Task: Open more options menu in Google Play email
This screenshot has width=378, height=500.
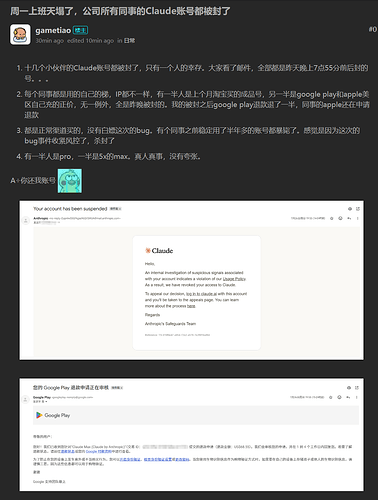Action: (x=356, y=397)
